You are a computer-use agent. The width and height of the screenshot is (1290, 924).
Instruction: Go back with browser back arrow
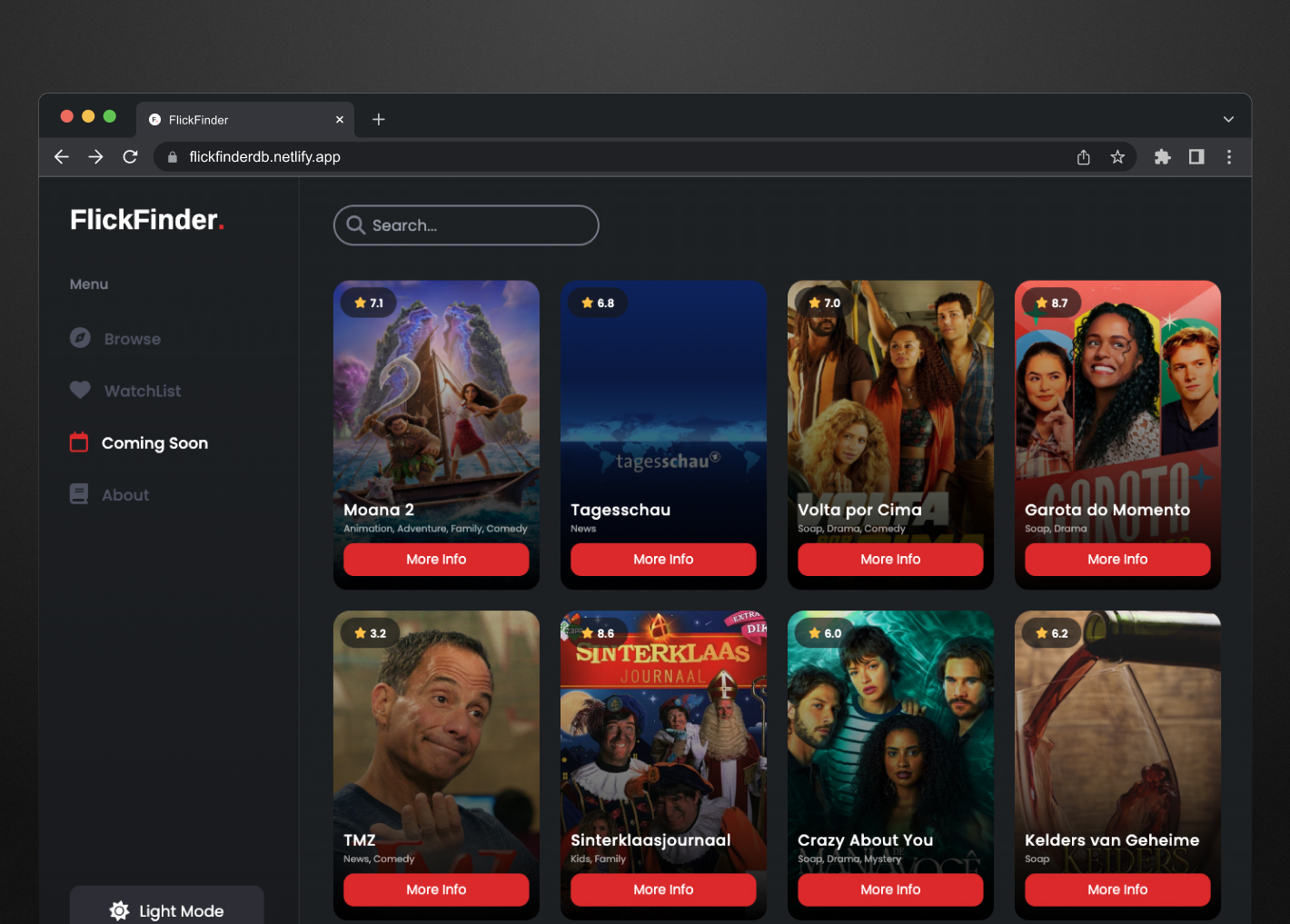click(62, 156)
